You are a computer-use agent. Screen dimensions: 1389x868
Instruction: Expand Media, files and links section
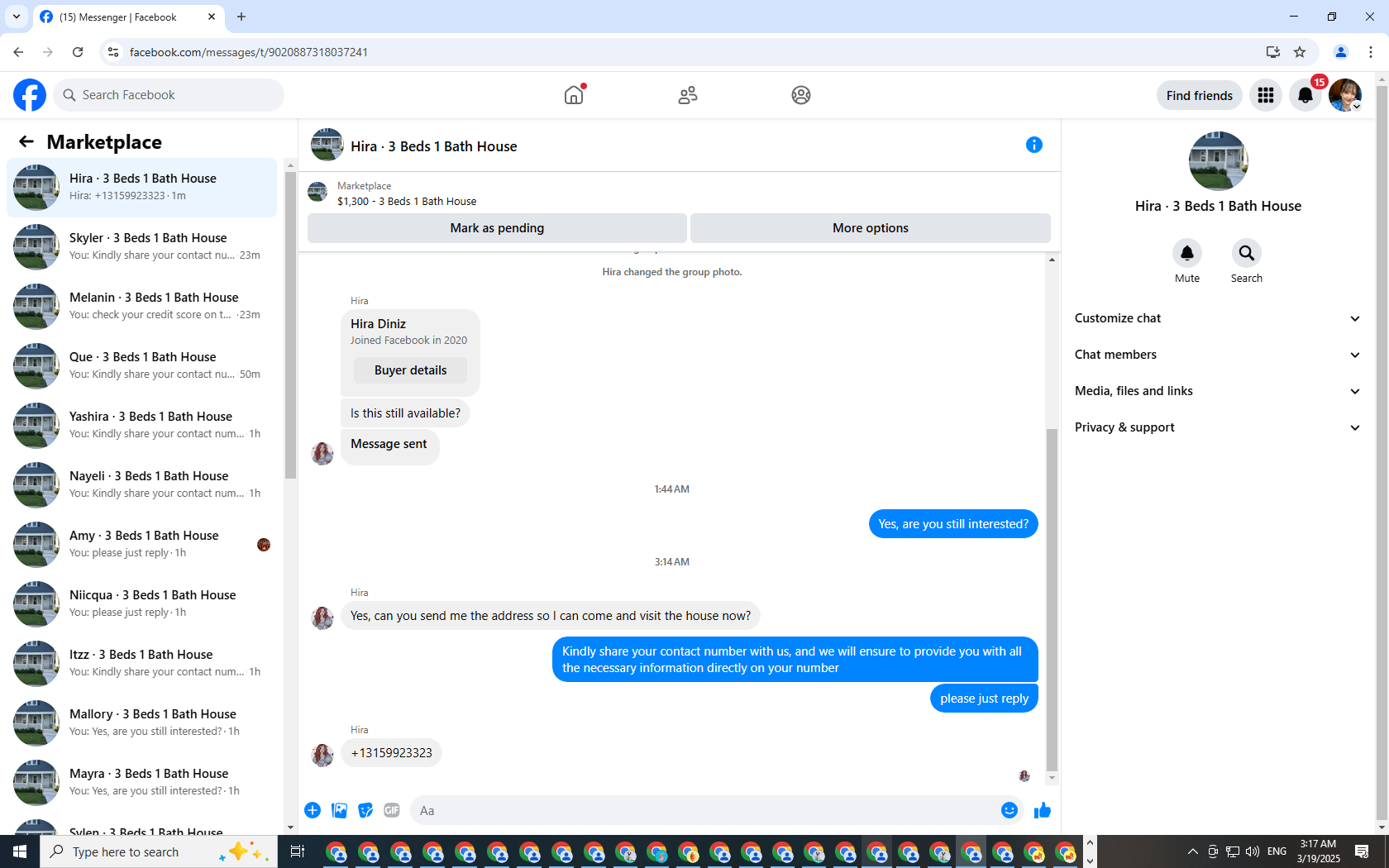pos(1218,391)
